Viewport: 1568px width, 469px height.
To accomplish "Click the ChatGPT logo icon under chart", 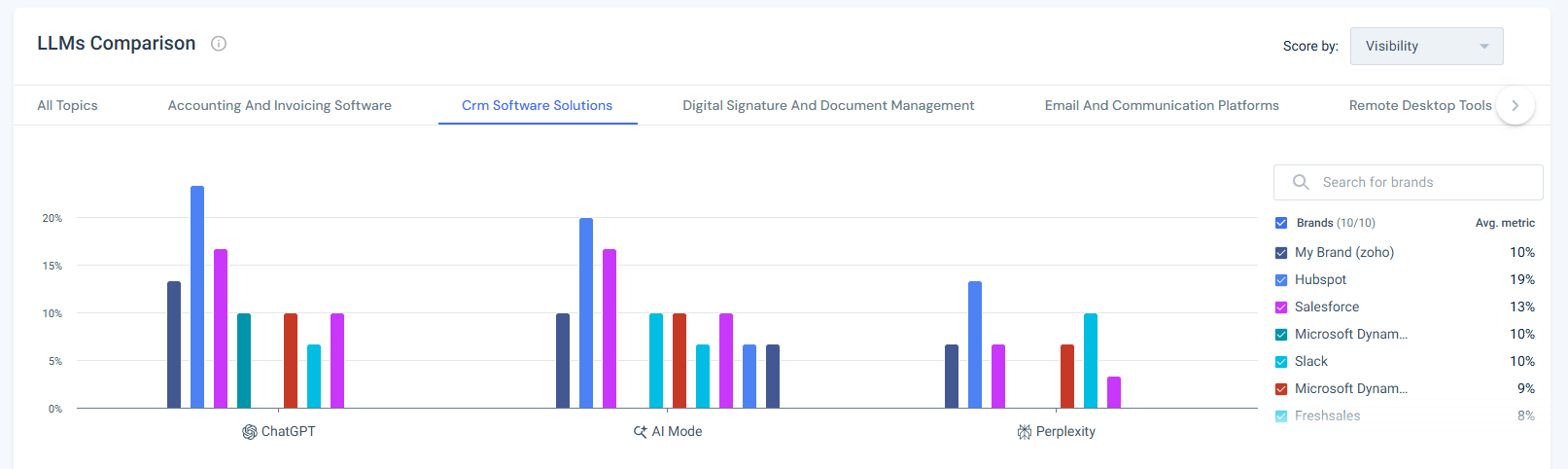I will click(x=250, y=432).
